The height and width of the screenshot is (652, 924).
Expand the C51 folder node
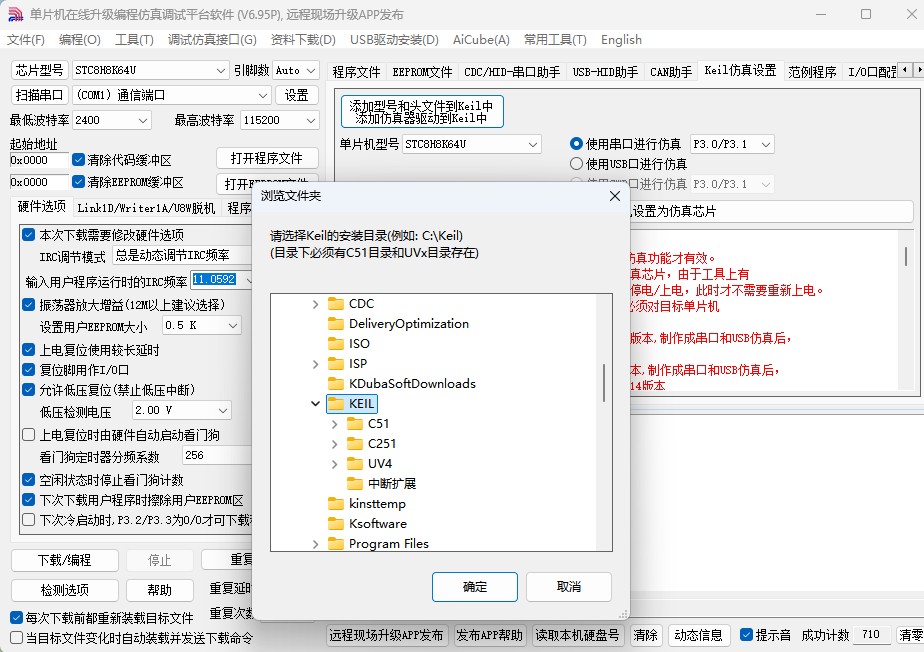(335, 424)
